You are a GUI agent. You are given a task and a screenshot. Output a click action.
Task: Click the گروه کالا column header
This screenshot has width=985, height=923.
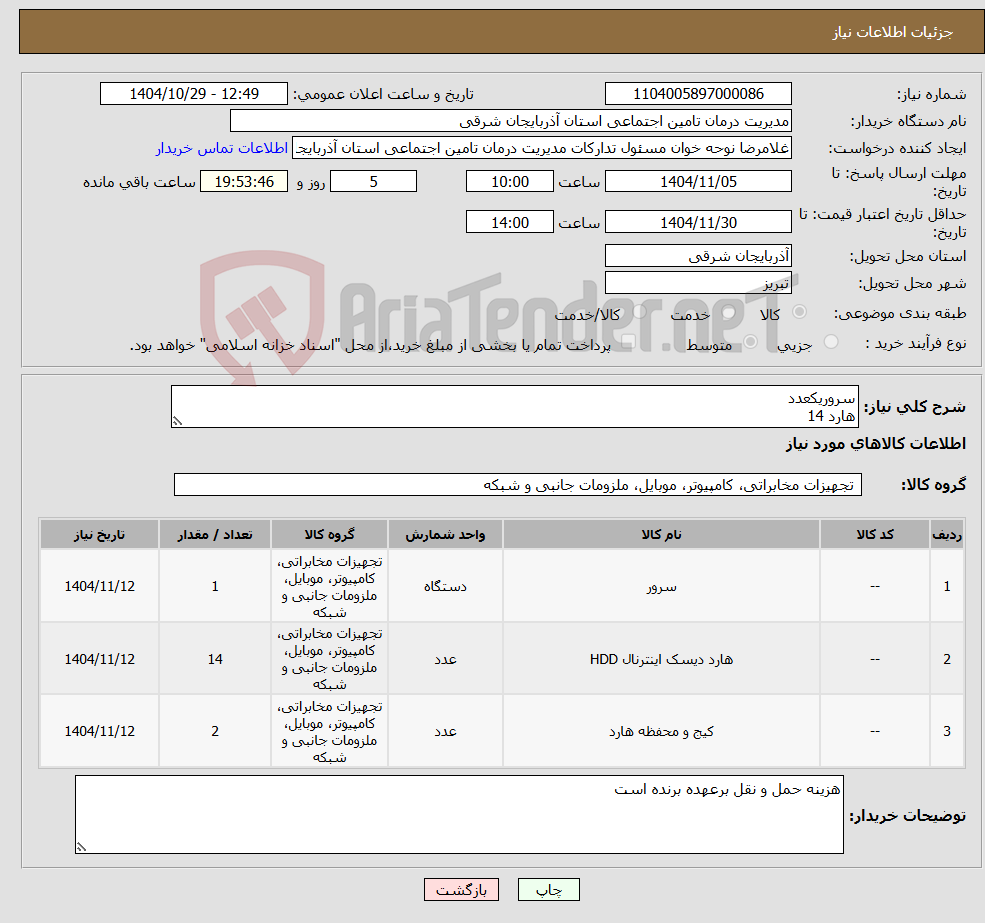coord(329,535)
